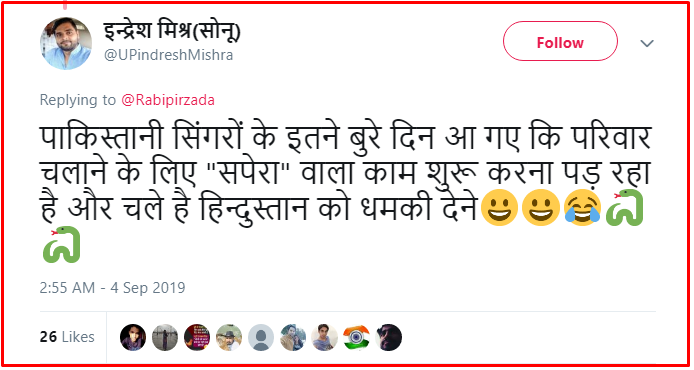The width and height of the screenshot is (694, 370).
Task: Click the face with tears of joy emoji
Action: (582, 208)
